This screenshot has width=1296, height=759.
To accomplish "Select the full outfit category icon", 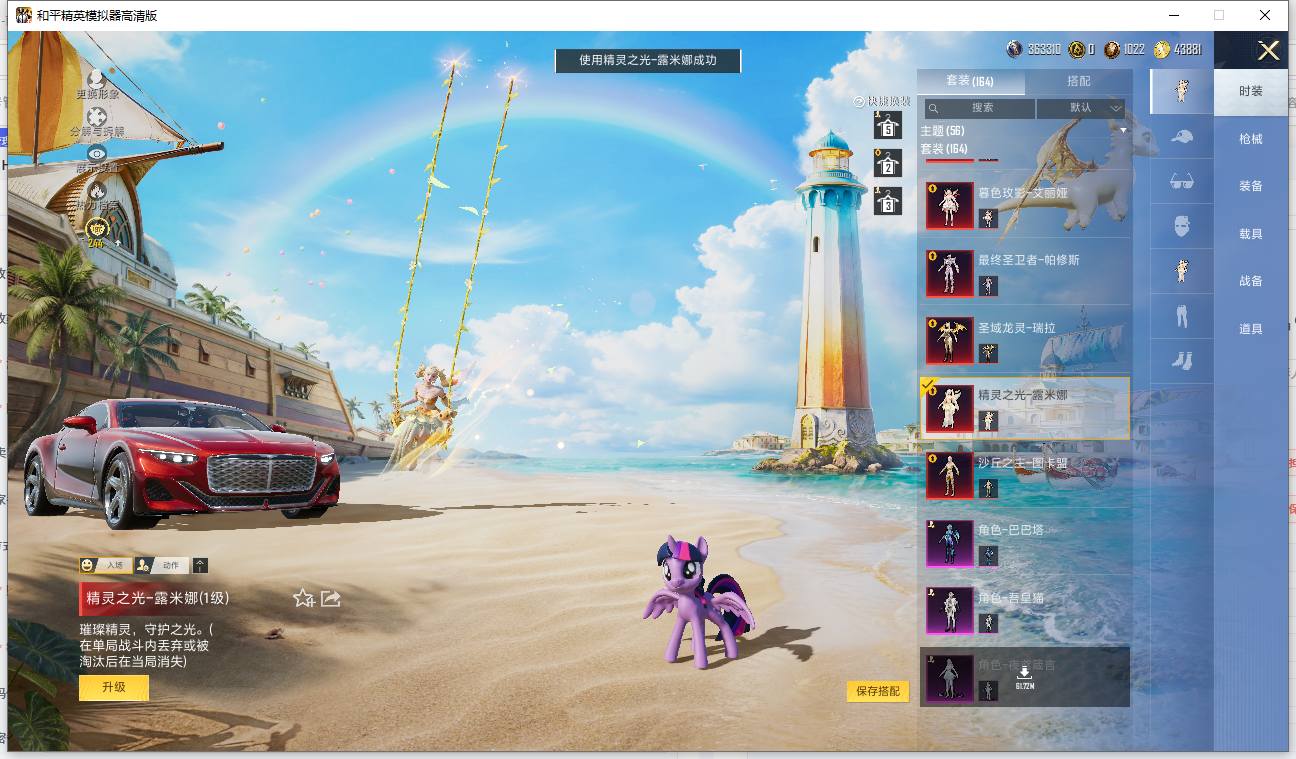I will point(1182,91).
